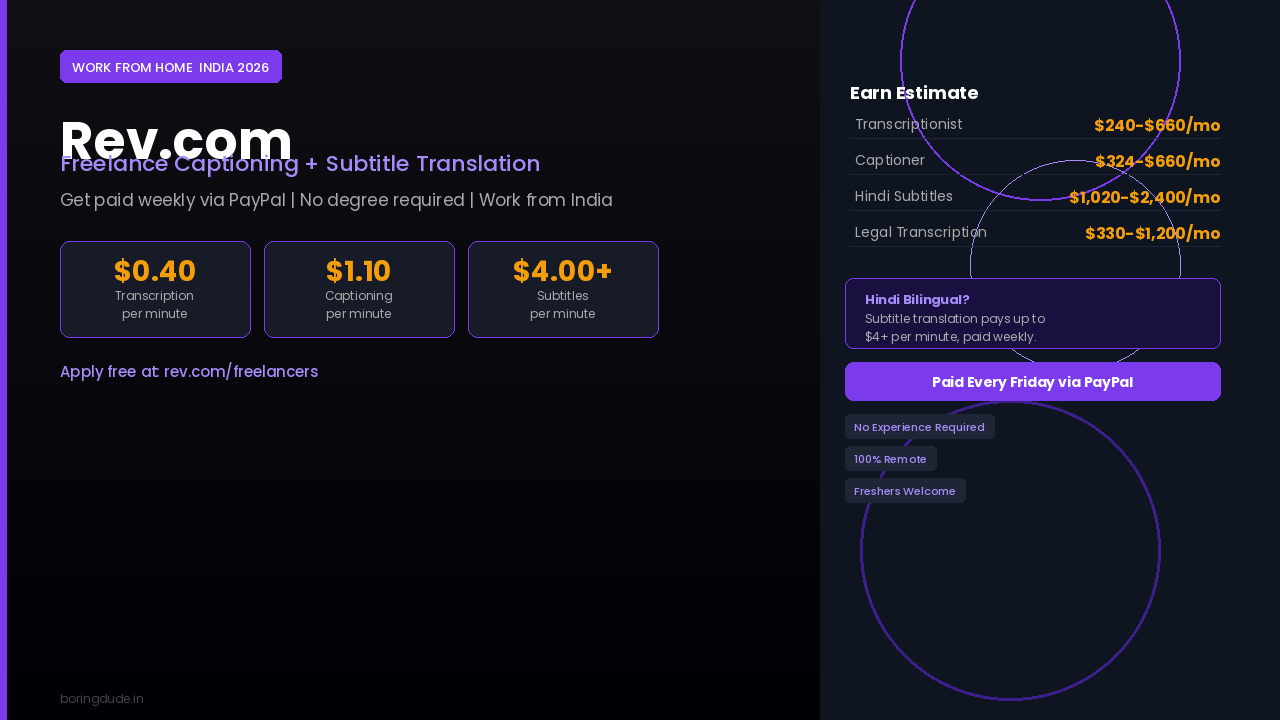The height and width of the screenshot is (720, 1280).
Task: Select the $4.00+ Subtitles rate card
Action: click(563, 289)
